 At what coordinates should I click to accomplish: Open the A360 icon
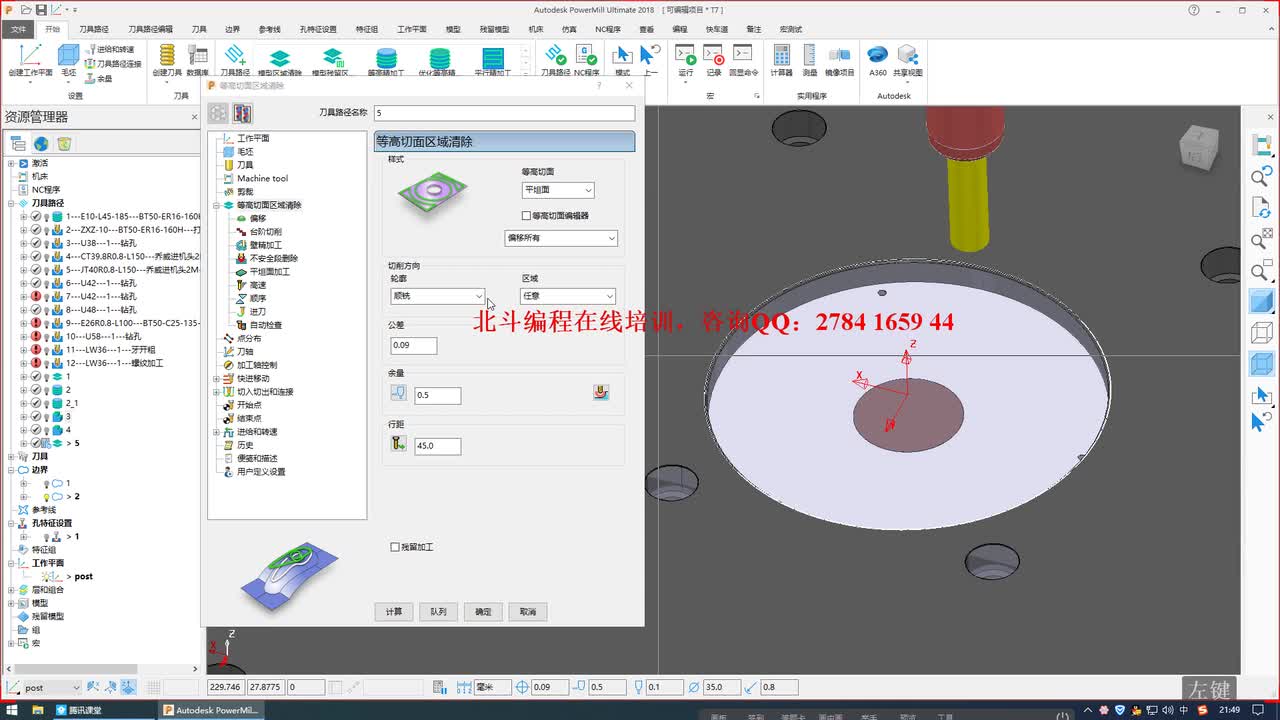pos(877,60)
